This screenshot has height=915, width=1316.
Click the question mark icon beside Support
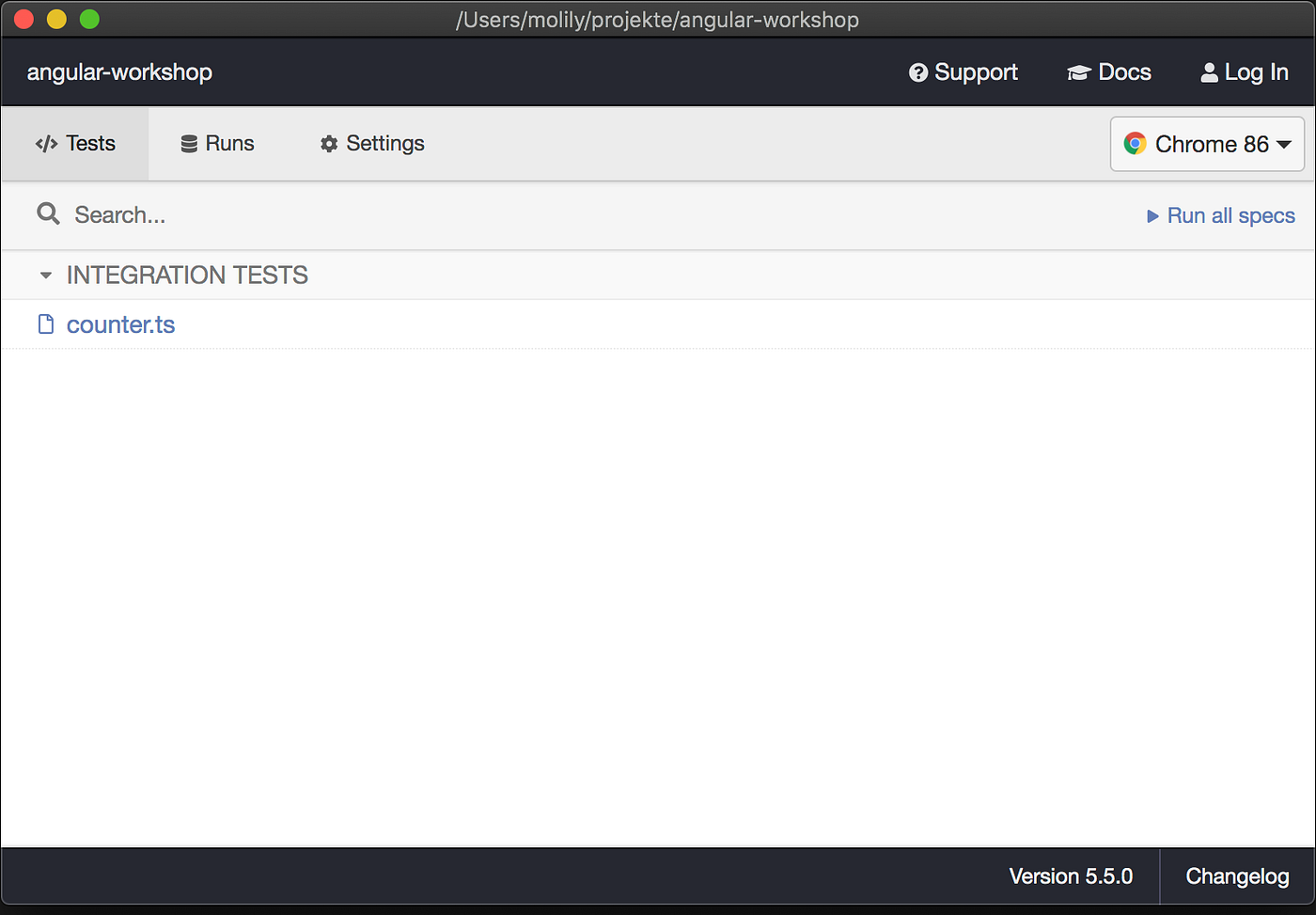917,71
